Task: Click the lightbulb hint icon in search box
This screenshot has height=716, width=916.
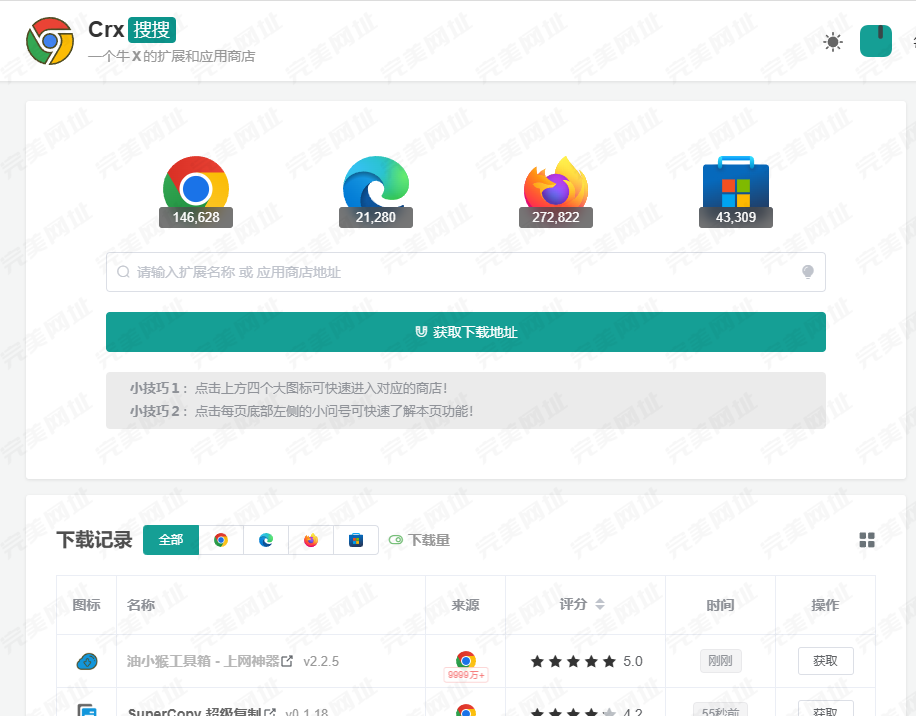Action: point(808,272)
